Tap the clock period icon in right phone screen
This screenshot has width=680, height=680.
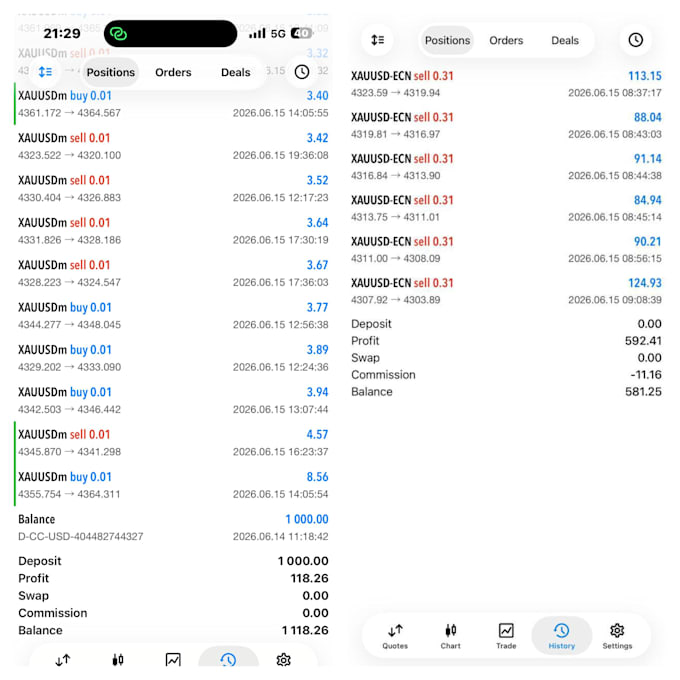point(636,40)
